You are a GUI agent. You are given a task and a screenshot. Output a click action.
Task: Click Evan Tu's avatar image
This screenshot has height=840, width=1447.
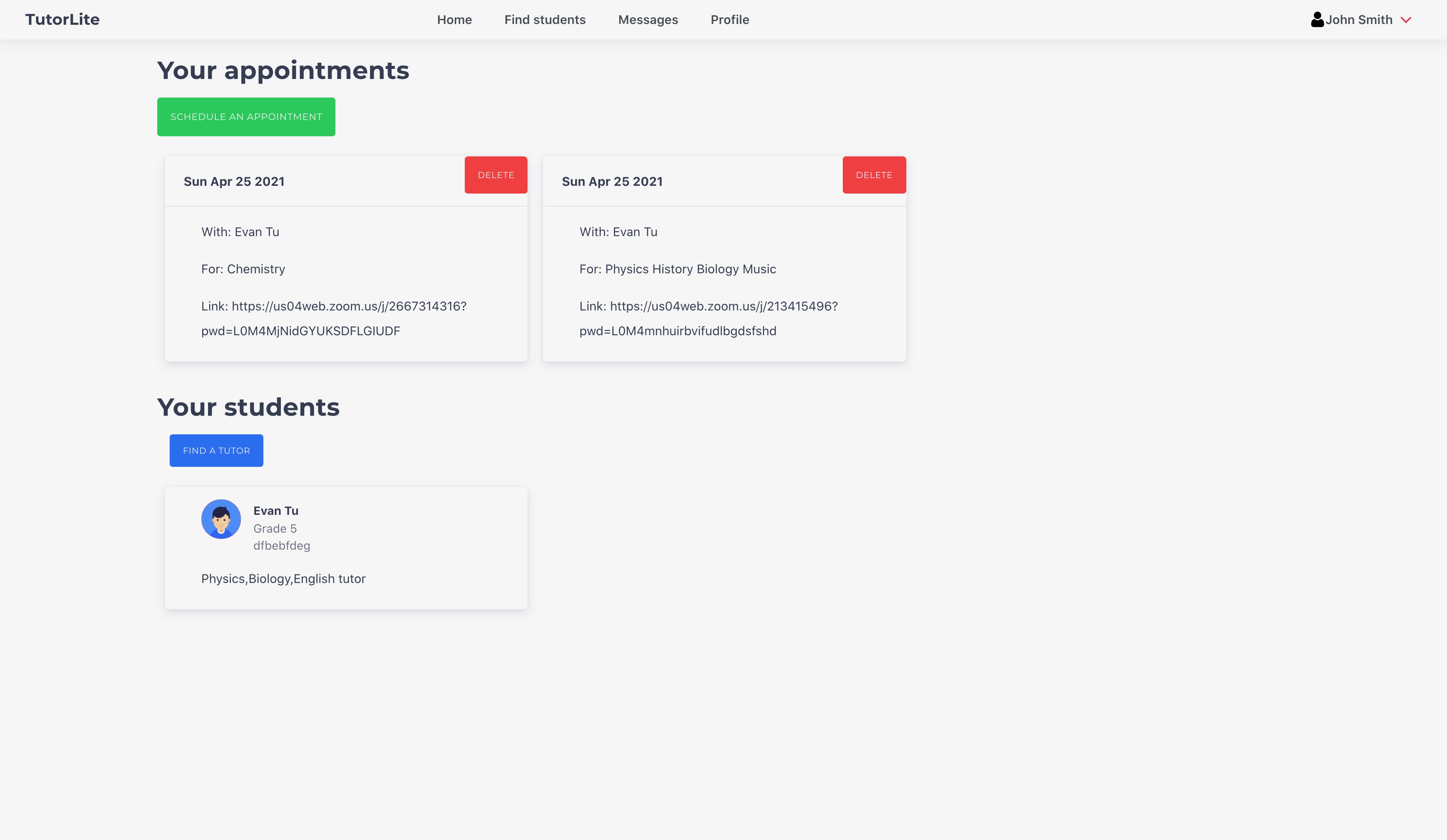tap(221, 519)
